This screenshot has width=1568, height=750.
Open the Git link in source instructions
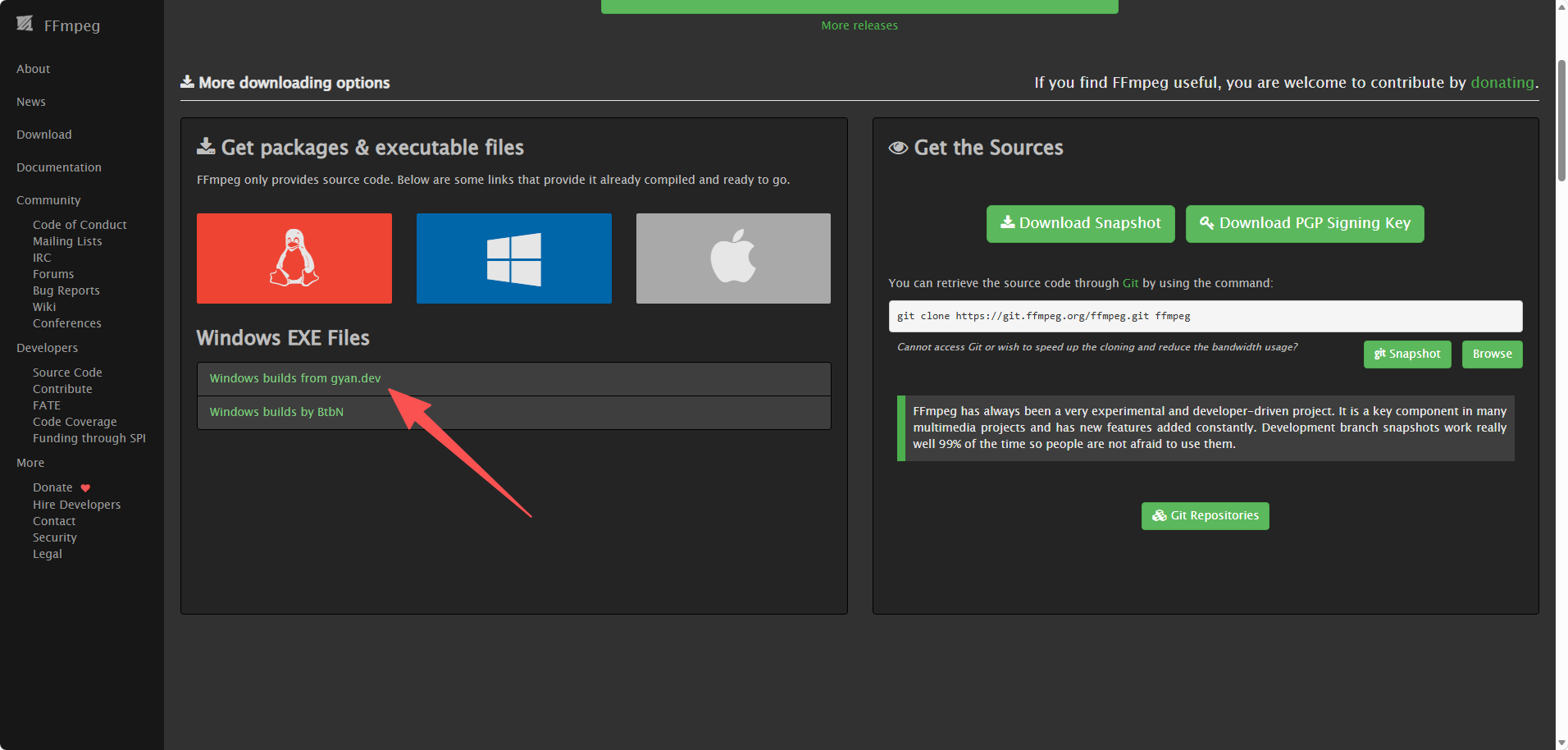point(1130,283)
